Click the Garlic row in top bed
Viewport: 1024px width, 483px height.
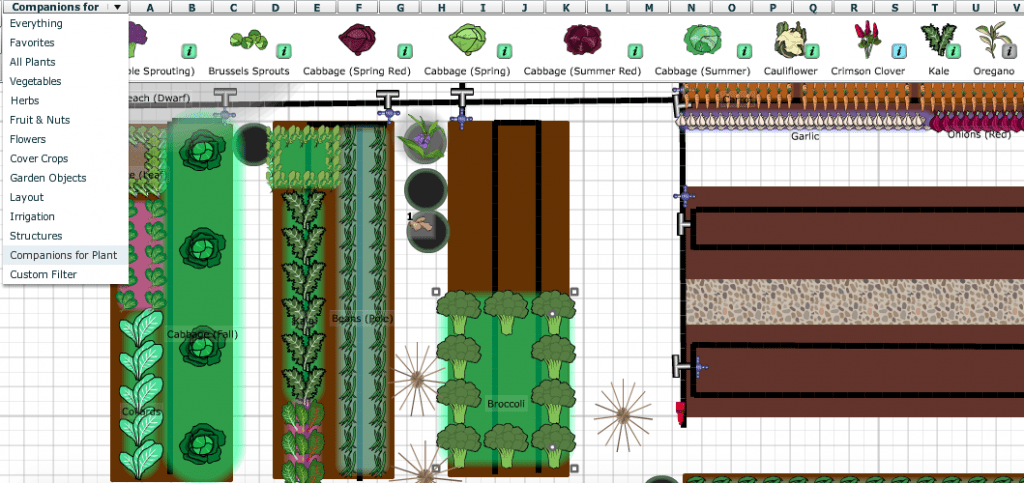[805, 121]
